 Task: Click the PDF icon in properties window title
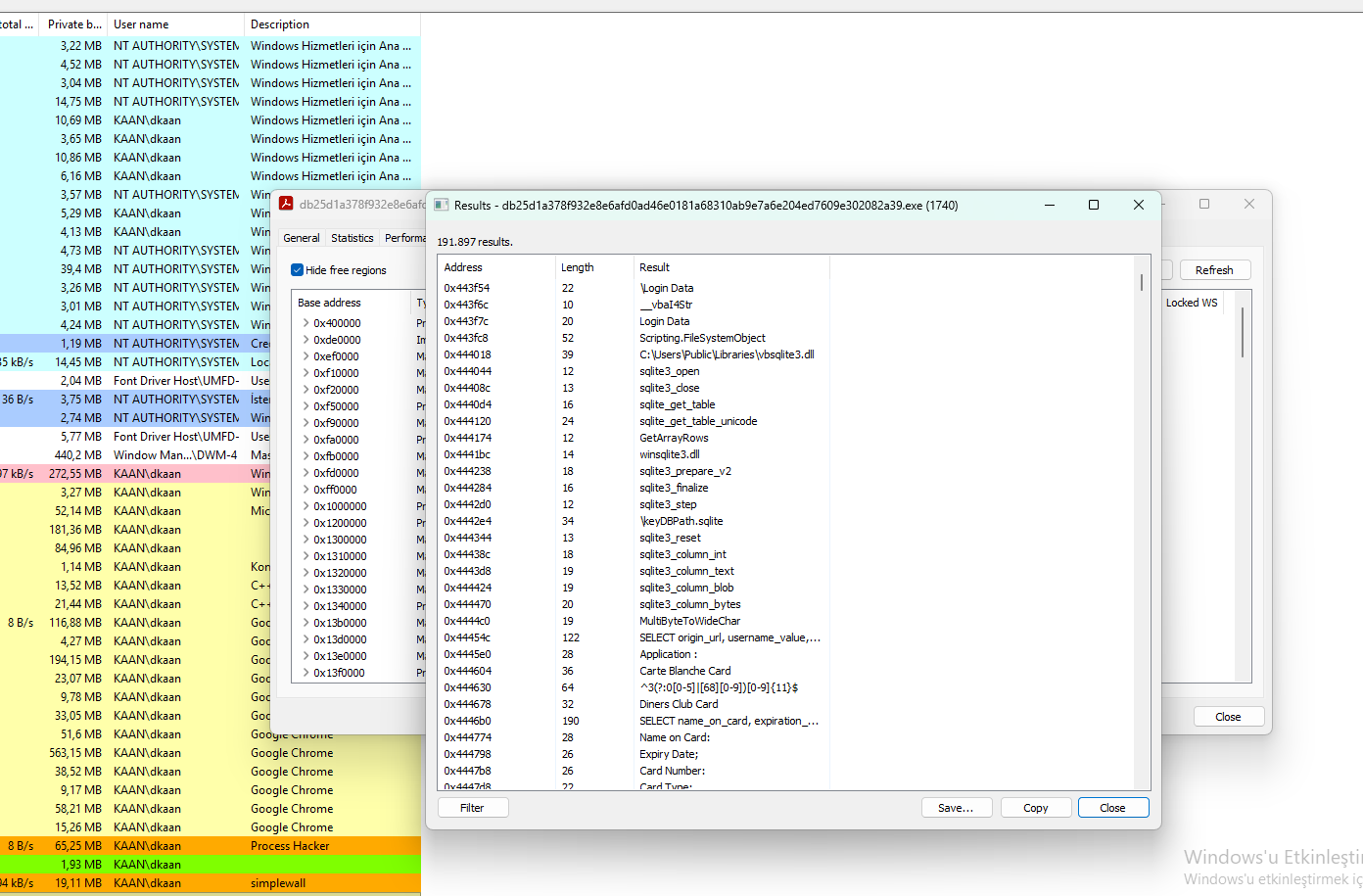286,204
